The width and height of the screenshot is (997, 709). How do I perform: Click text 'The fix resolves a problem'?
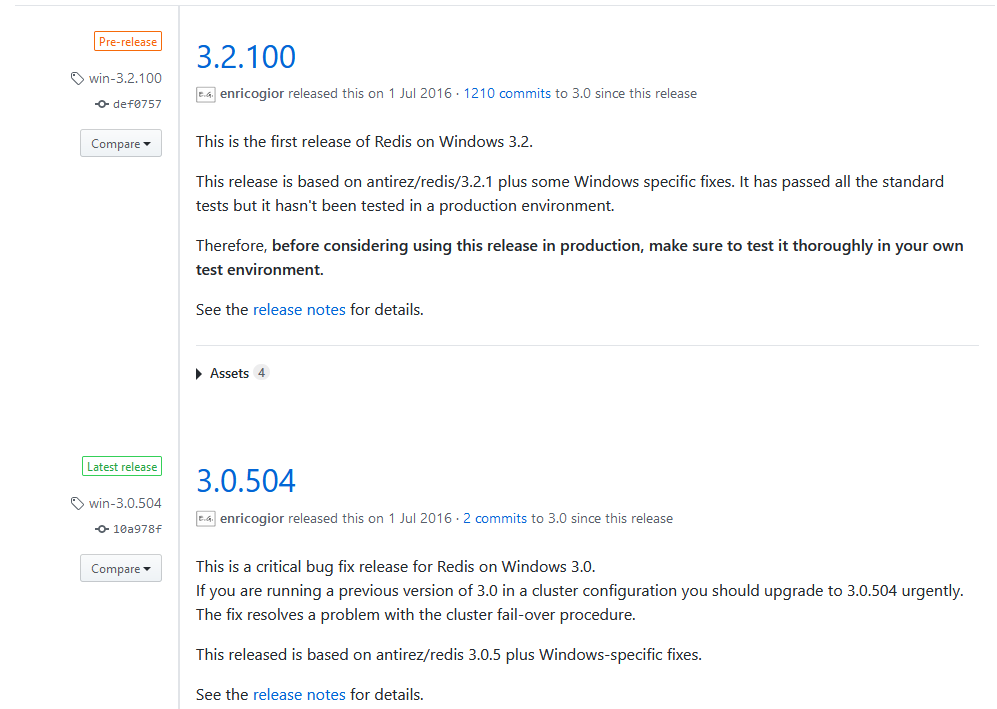click(x=288, y=615)
